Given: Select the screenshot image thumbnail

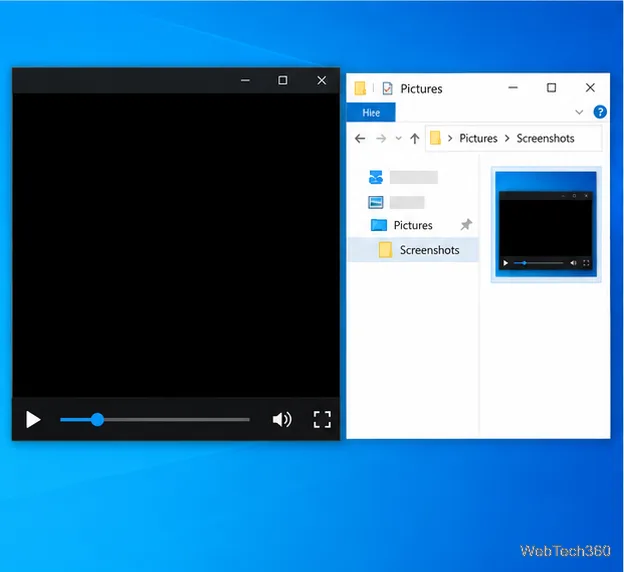Looking at the screenshot, I should [546, 225].
